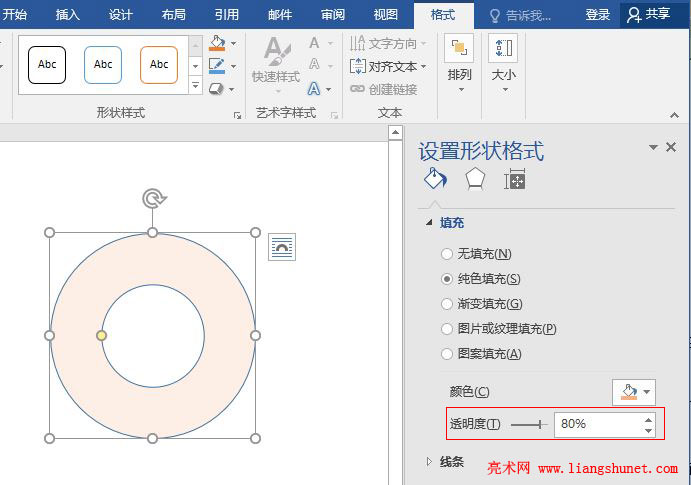Click the 80% transparency value field
691x485 pixels.
click(x=598, y=424)
